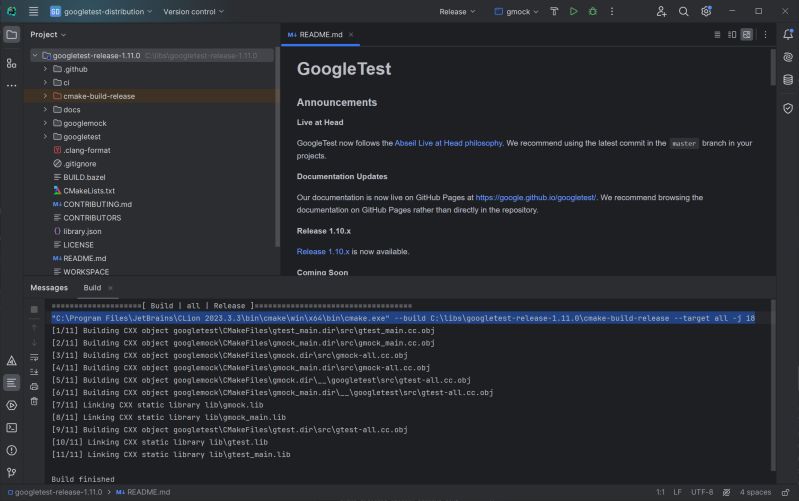Open google.github.io/googletest link

pyautogui.click(x=536, y=197)
